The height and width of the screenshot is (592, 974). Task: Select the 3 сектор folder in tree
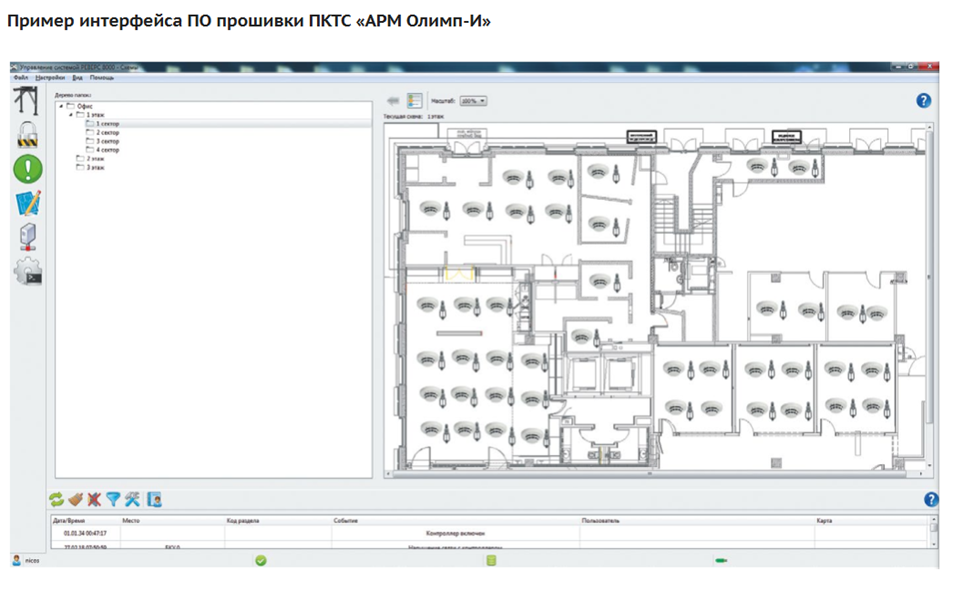[x=107, y=141]
